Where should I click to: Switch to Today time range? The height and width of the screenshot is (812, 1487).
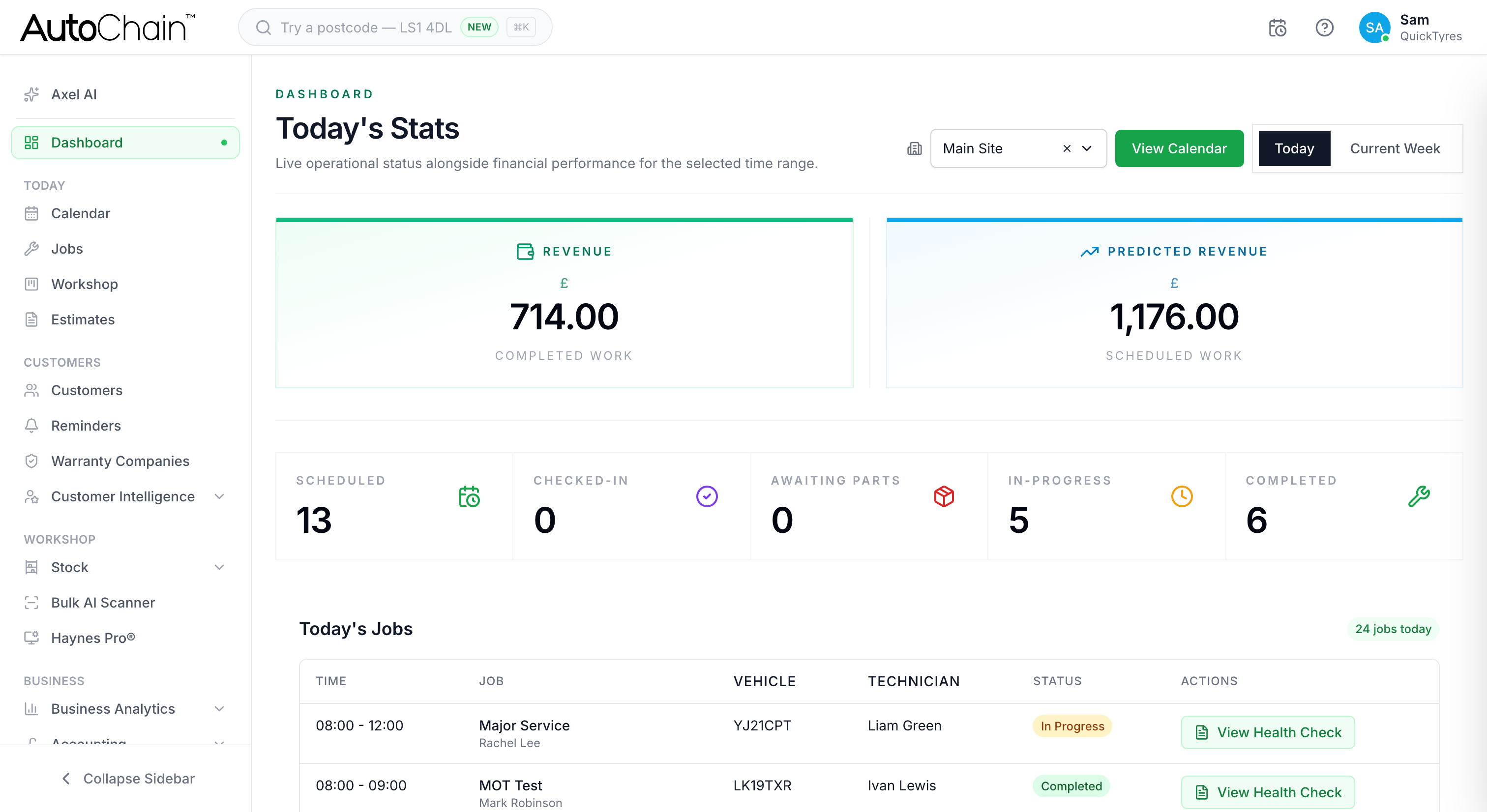point(1294,149)
